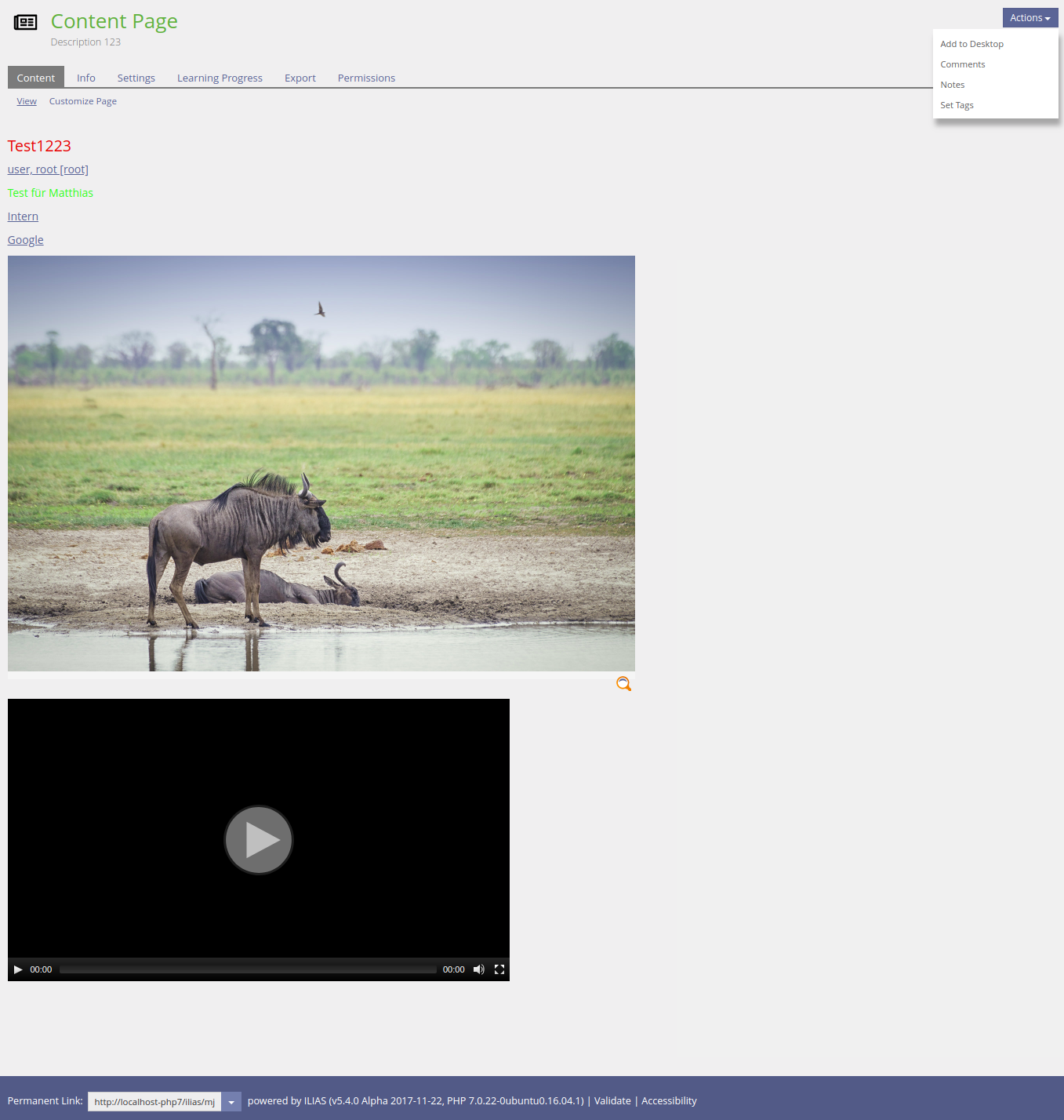This screenshot has width=1064, height=1120.
Task: Open the Learning Progress tab
Action: tap(220, 78)
